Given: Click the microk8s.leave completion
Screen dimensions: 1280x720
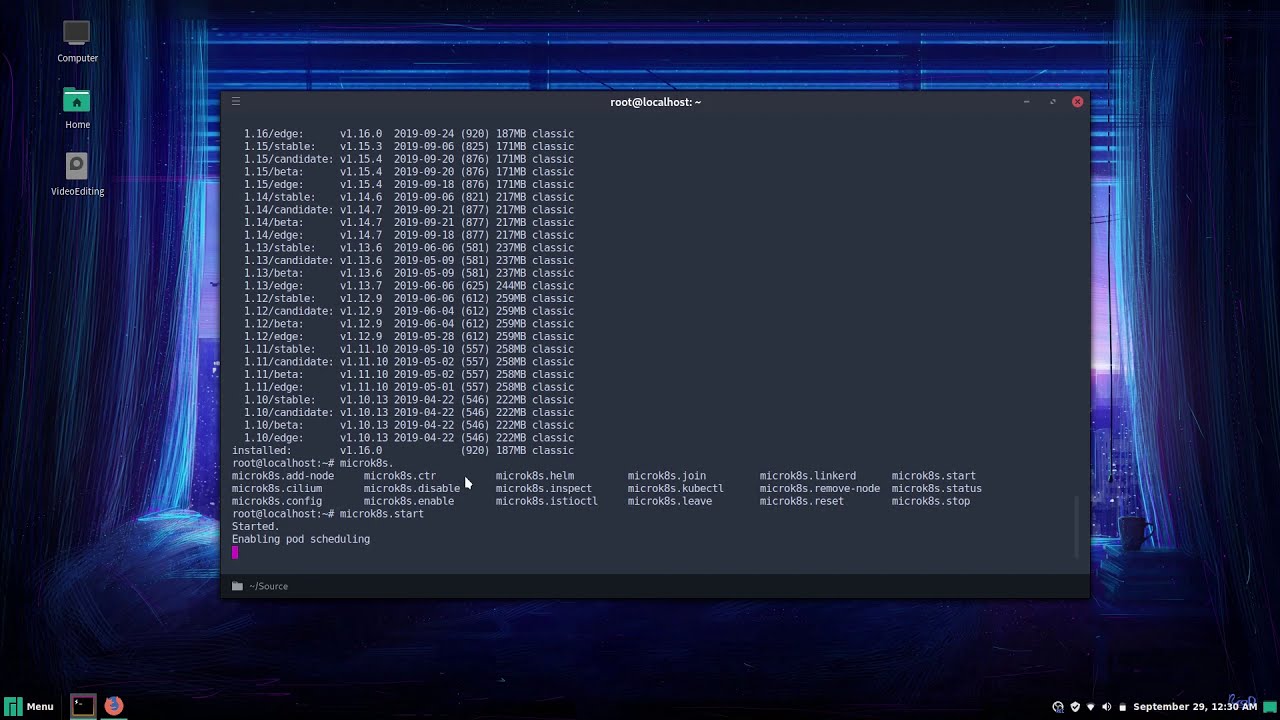Looking at the screenshot, I should [670, 501].
